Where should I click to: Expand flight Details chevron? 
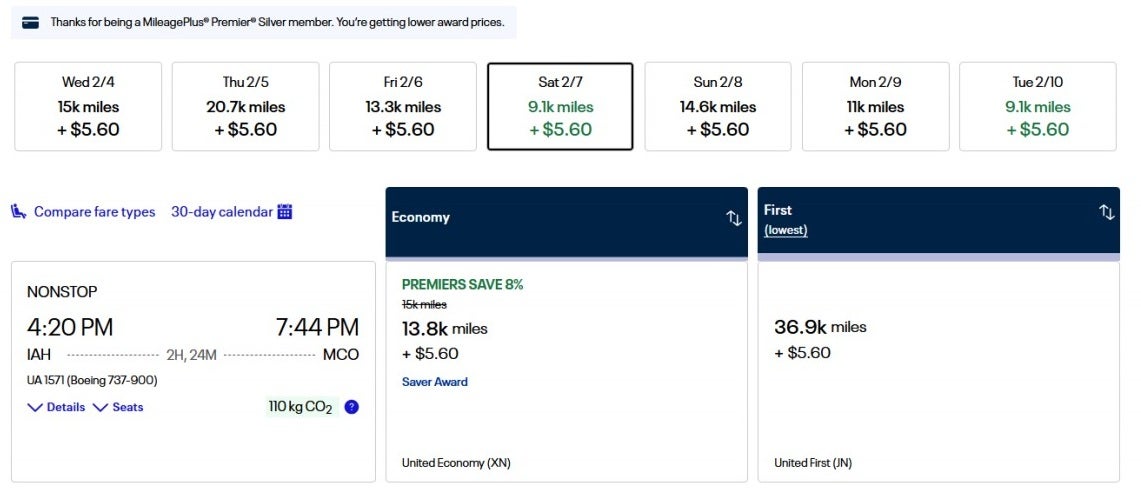(x=35, y=407)
